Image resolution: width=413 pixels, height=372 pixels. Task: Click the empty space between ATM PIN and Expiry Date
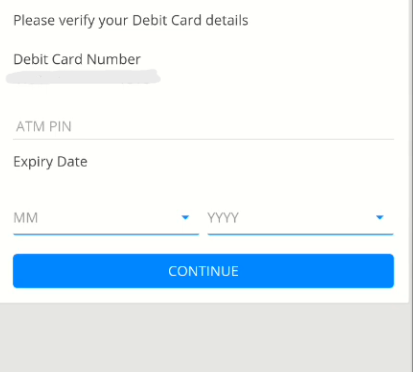click(203, 147)
